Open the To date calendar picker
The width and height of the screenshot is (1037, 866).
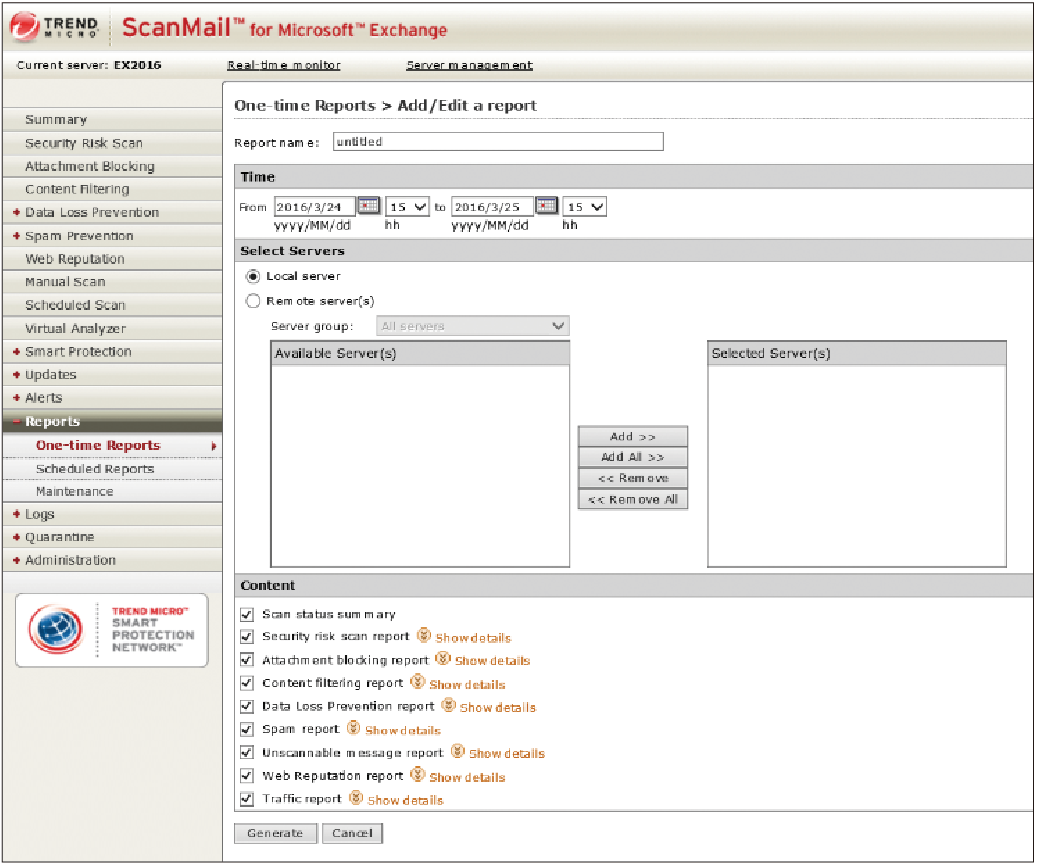coord(546,206)
